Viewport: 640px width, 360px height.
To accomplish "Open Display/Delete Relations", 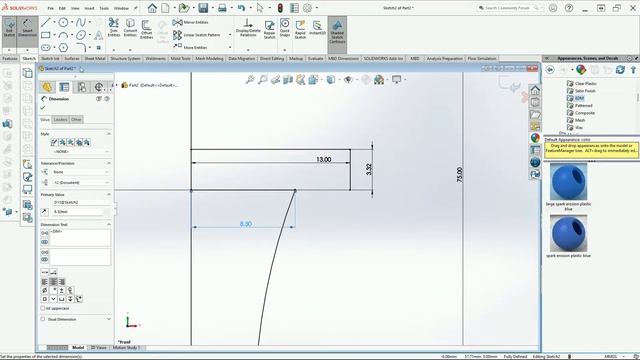I will [x=248, y=28].
